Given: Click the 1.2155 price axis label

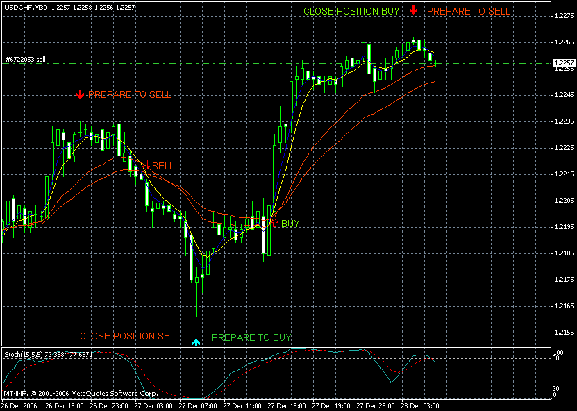Looking at the screenshot, I should [x=564, y=333].
